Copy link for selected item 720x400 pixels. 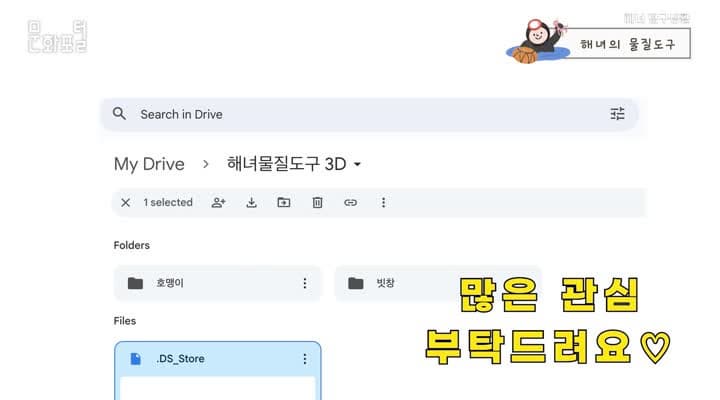(x=350, y=203)
